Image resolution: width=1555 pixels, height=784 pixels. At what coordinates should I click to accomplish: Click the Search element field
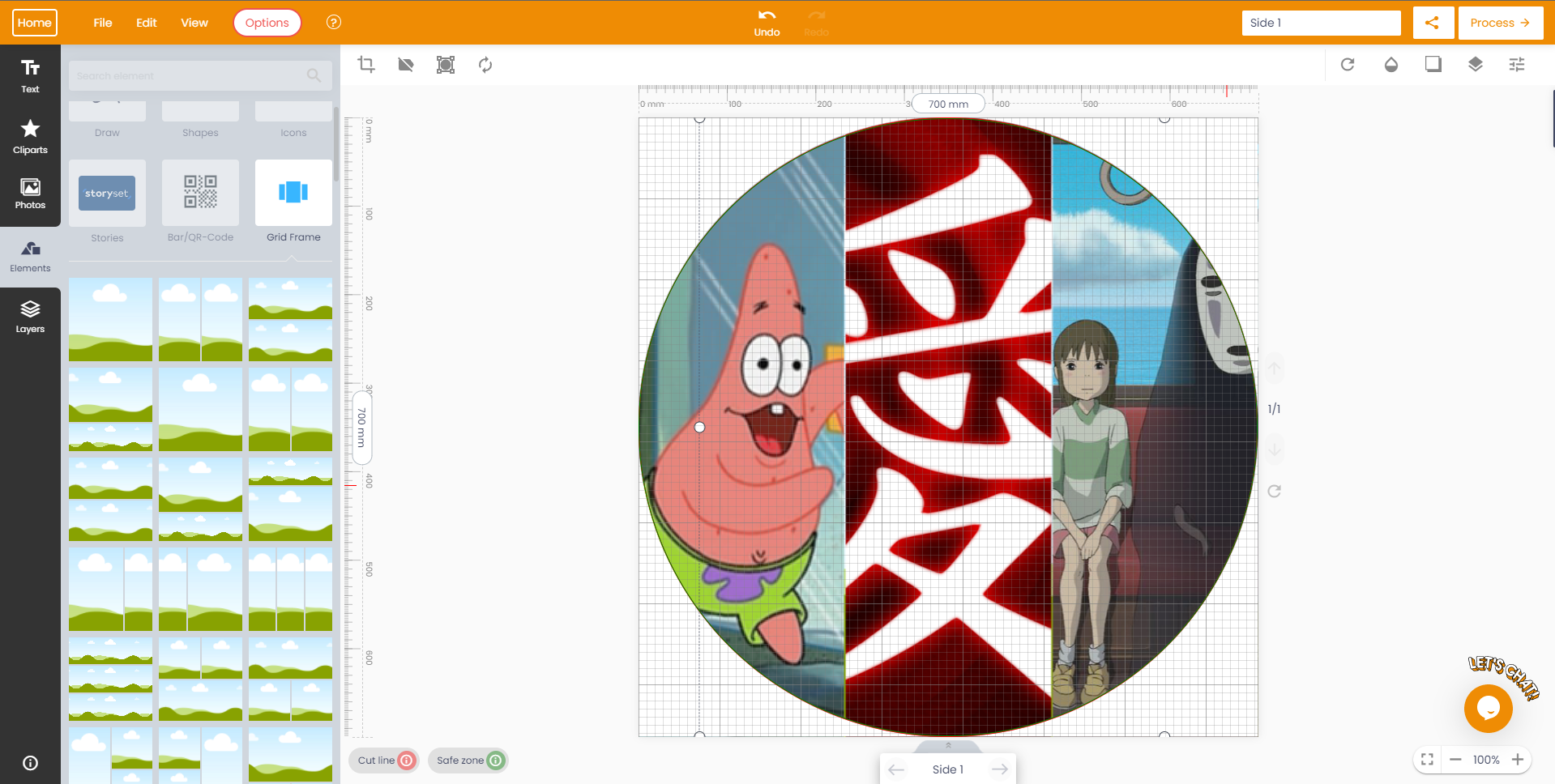pos(201,75)
